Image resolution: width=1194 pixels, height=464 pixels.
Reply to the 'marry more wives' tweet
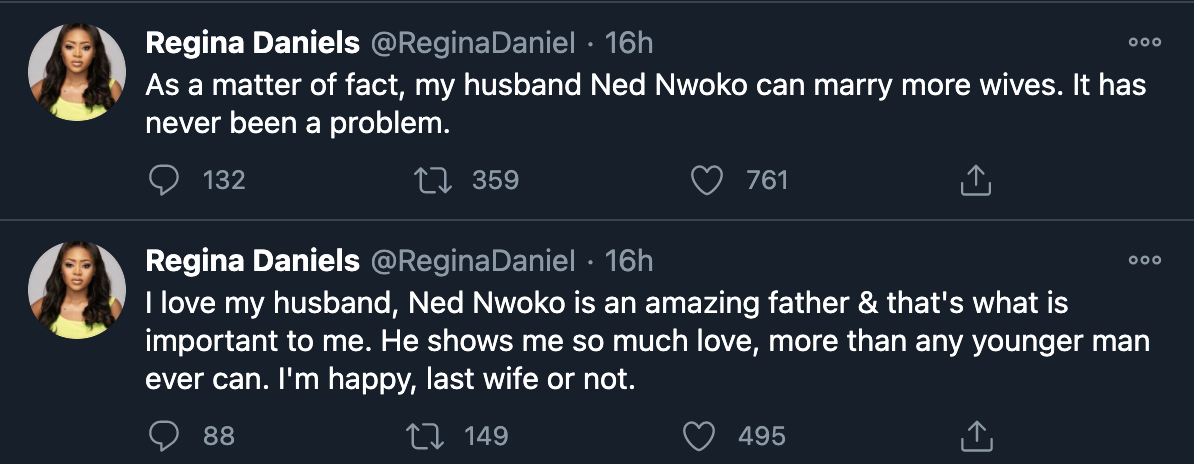pos(163,180)
